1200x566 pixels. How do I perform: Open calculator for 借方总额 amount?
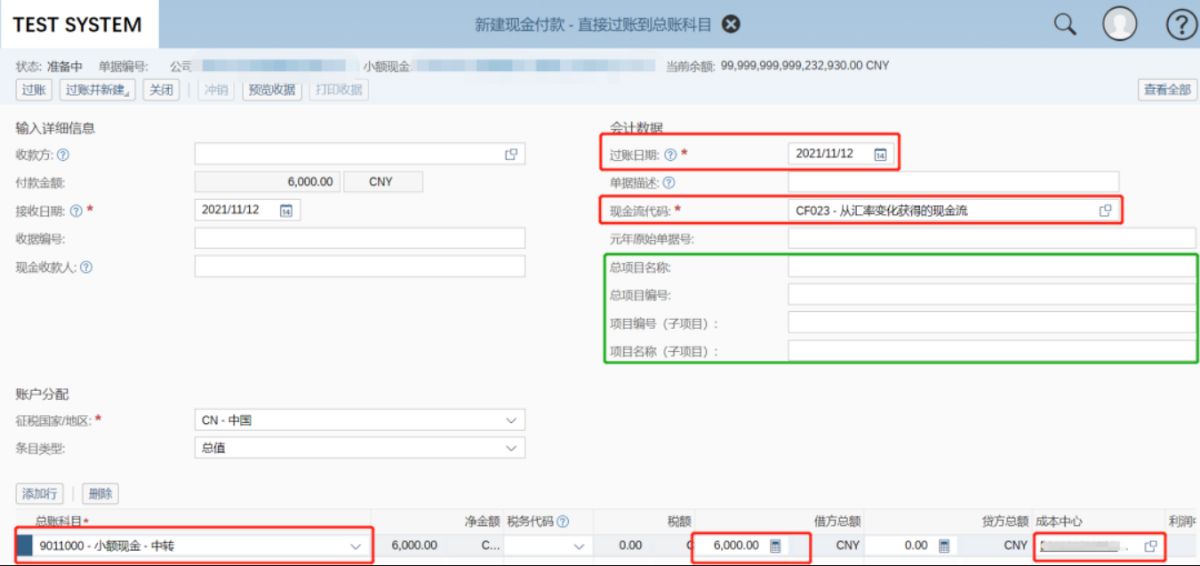775,546
